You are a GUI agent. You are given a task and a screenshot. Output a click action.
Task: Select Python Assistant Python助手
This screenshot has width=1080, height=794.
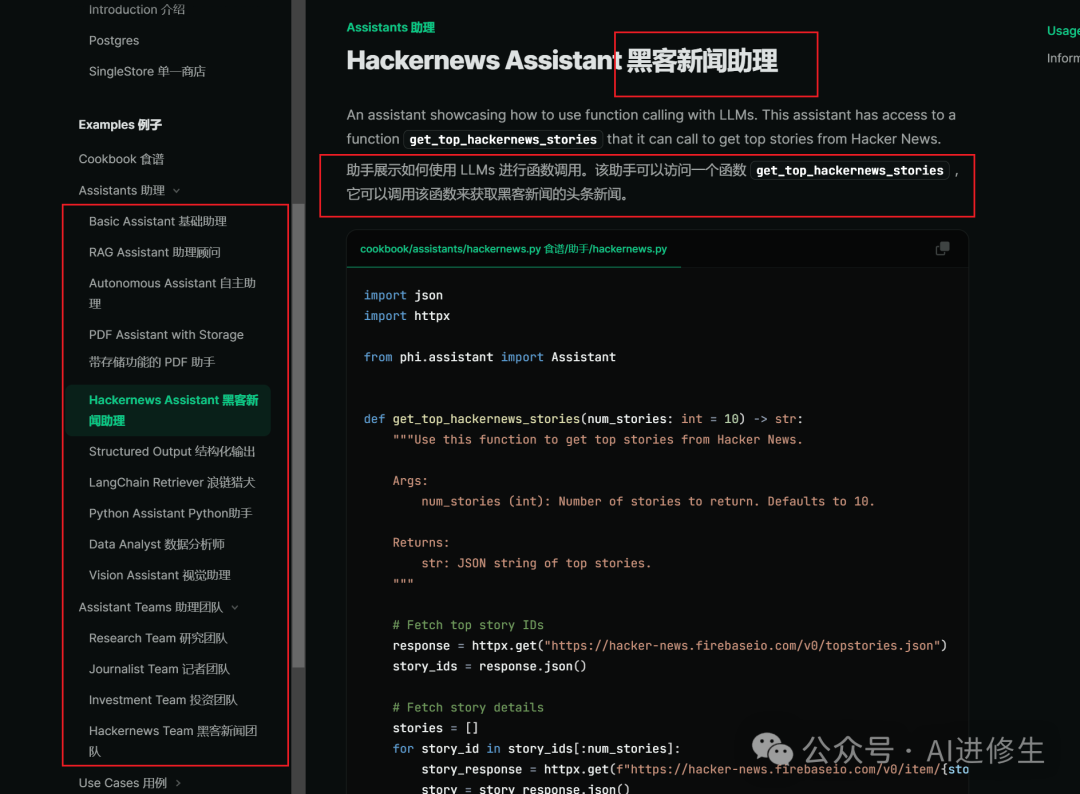tap(170, 514)
